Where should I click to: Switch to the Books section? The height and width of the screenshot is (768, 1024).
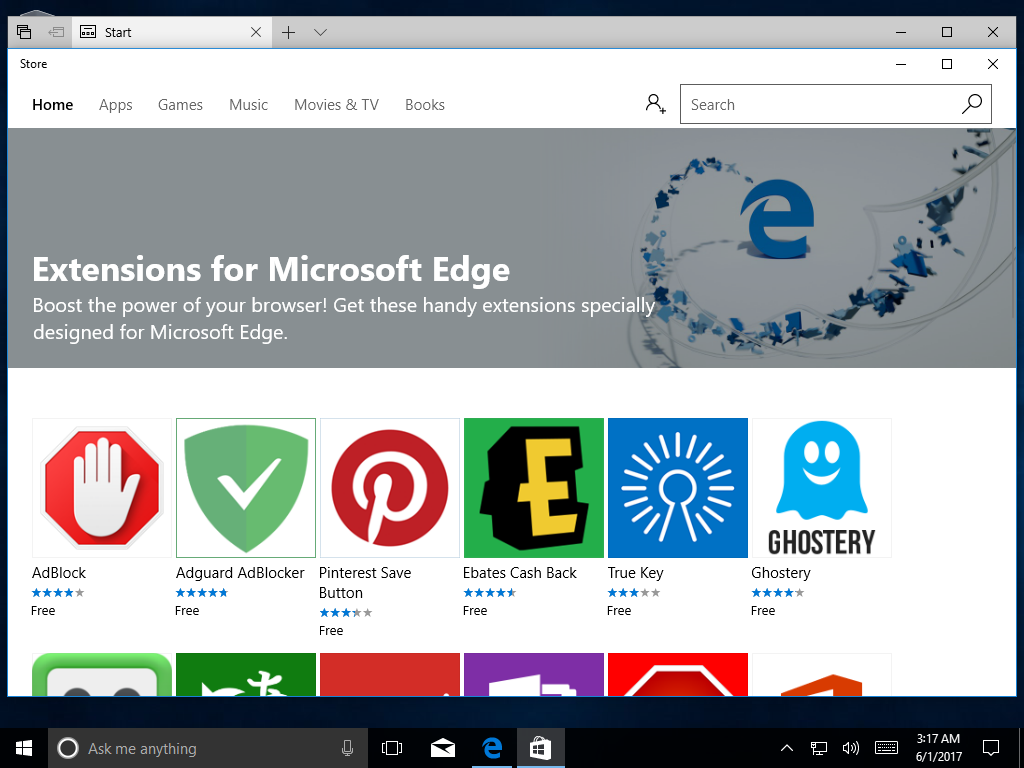[424, 104]
